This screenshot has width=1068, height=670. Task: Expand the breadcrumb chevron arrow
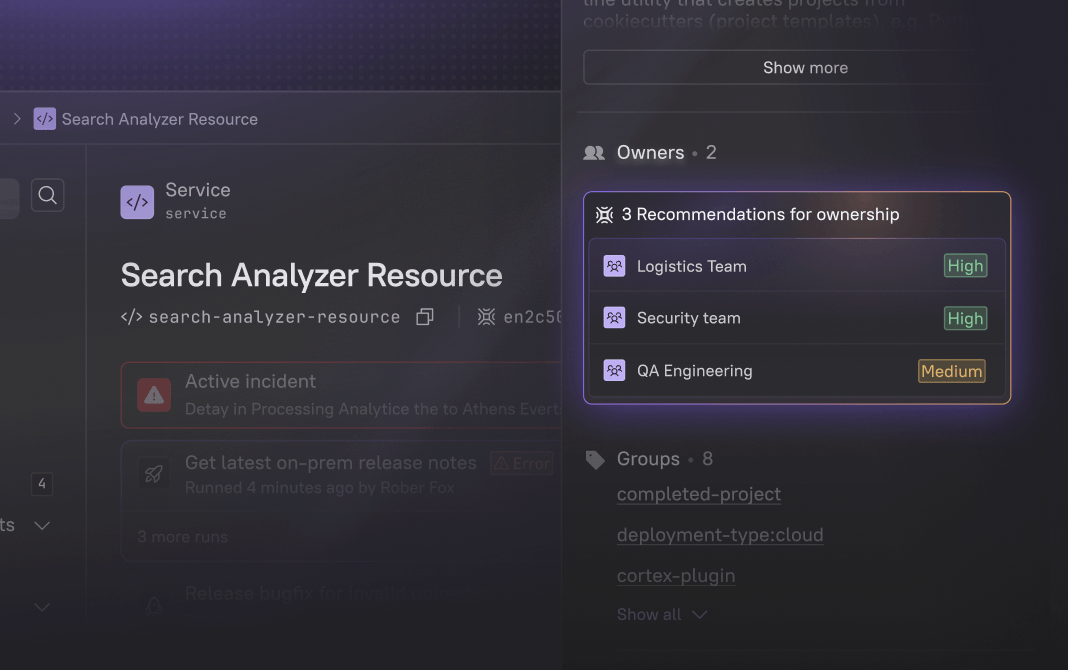pos(17,119)
